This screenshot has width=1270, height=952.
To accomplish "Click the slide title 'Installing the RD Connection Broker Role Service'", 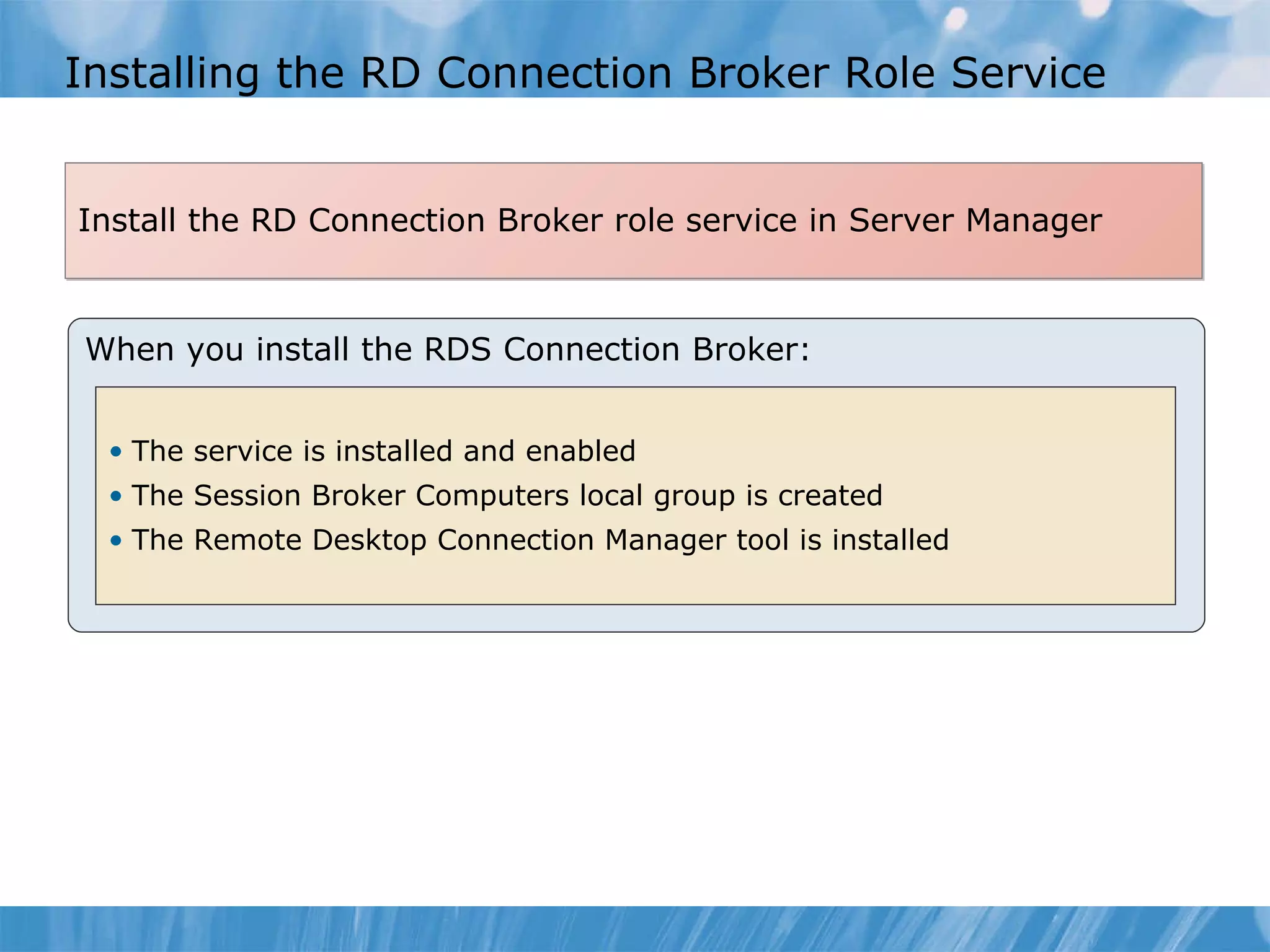I will click(x=585, y=73).
